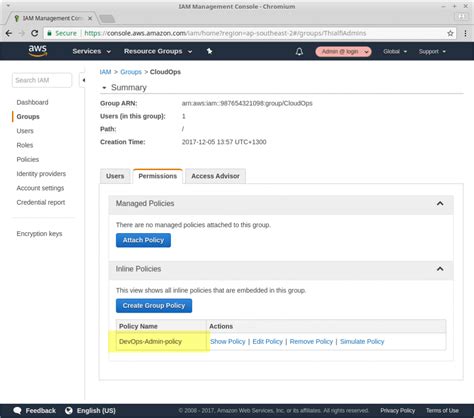Collapse the IAM sidebar arrow
This screenshot has height=418, width=474.
click(x=83, y=80)
